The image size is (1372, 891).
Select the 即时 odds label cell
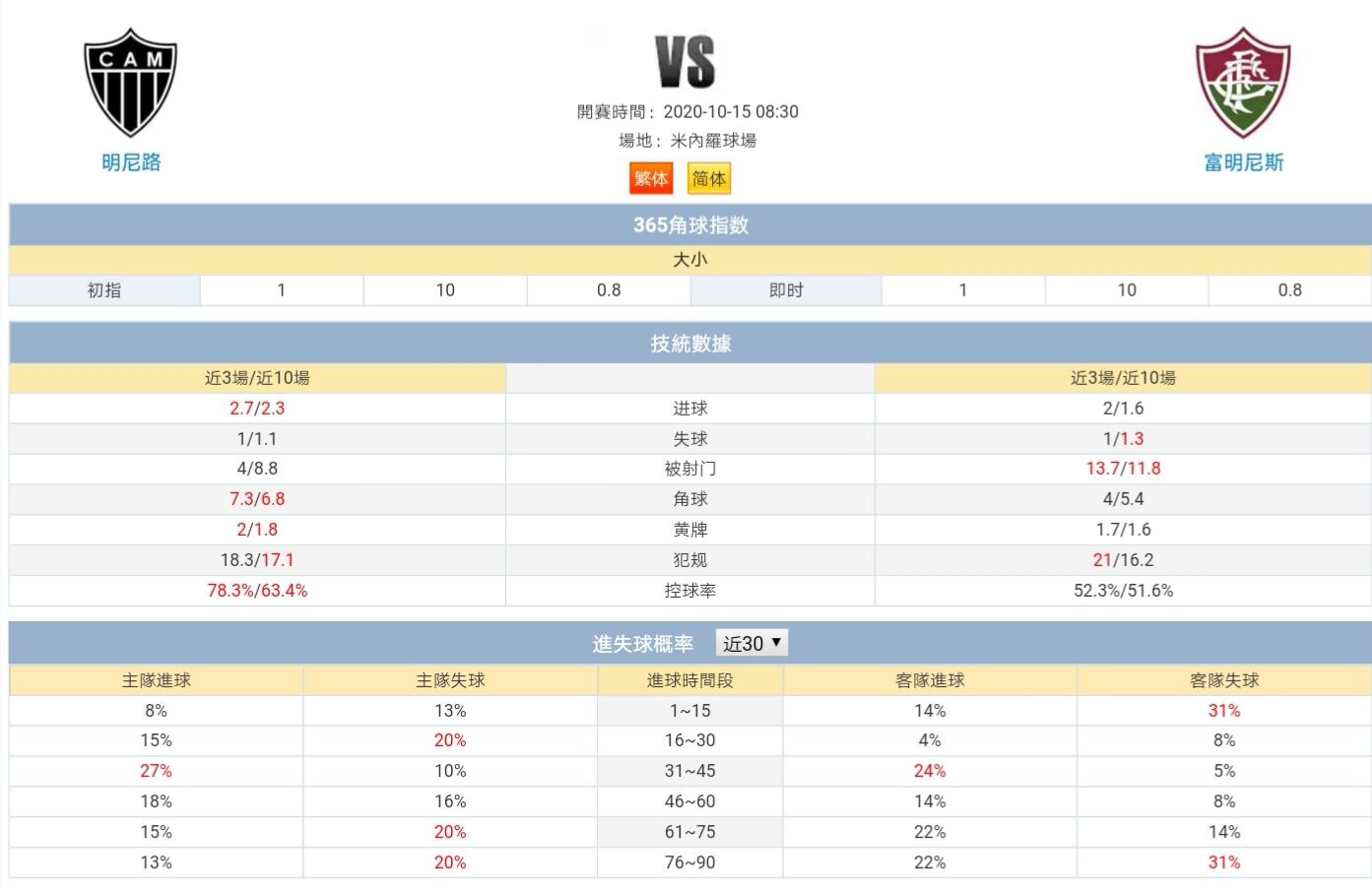tap(786, 290)
